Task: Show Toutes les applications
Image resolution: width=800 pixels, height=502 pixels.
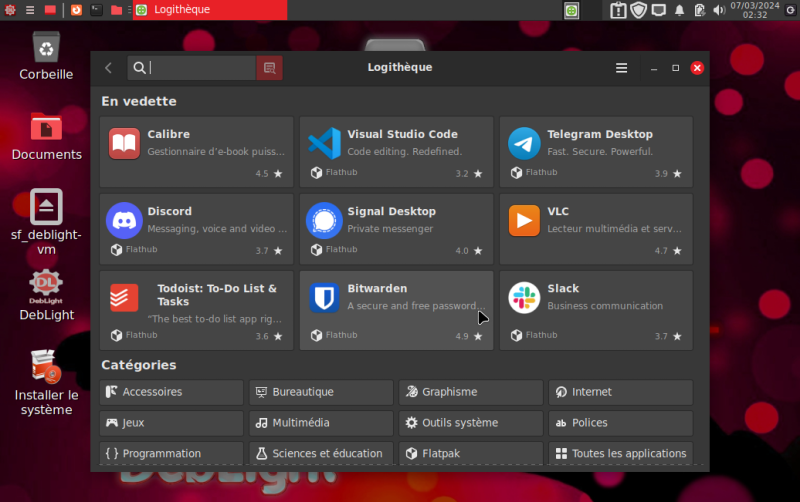Action: click(x=620, y=453)
